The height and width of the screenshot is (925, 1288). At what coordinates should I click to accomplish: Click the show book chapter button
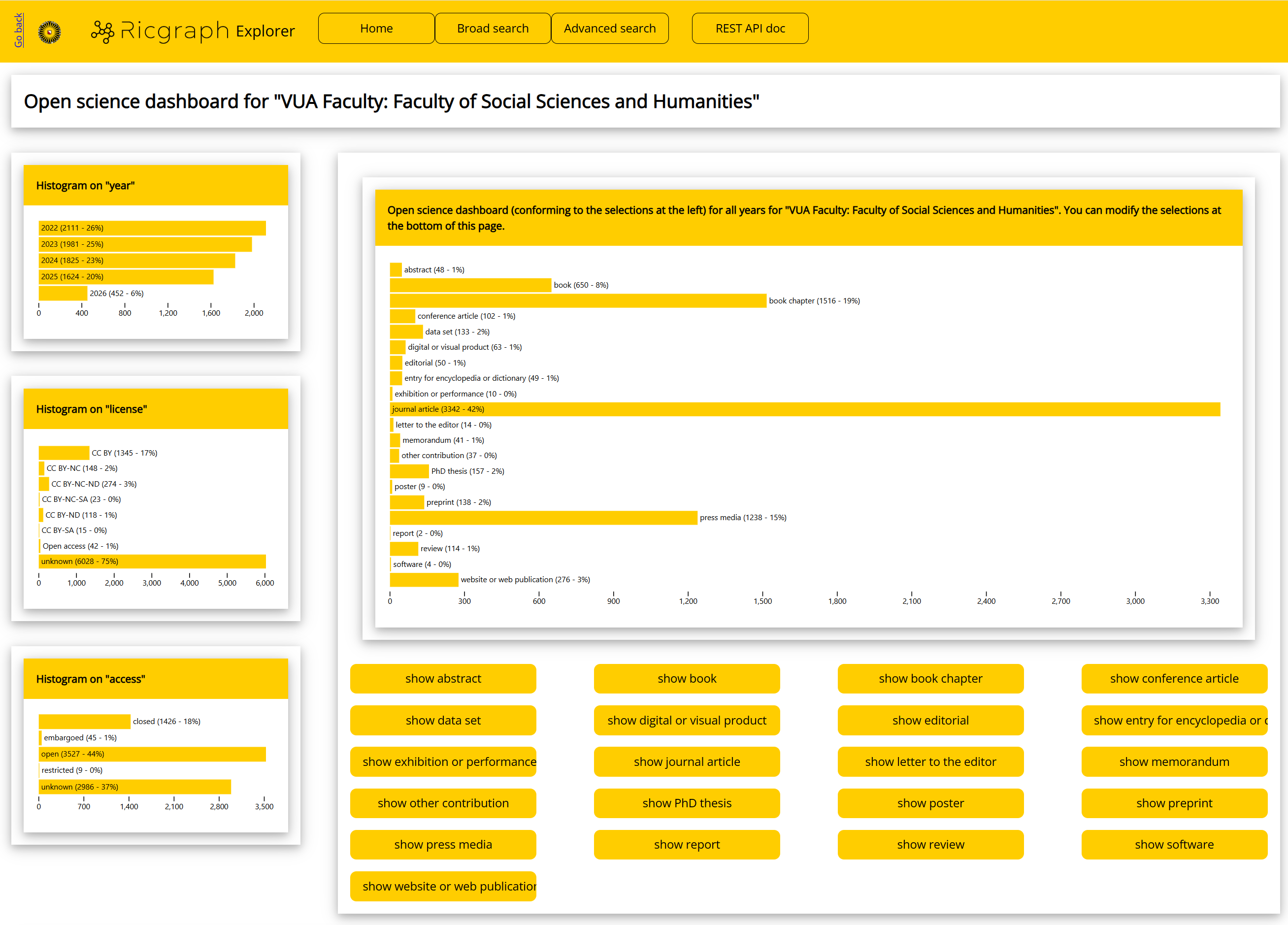pos(930,679)
